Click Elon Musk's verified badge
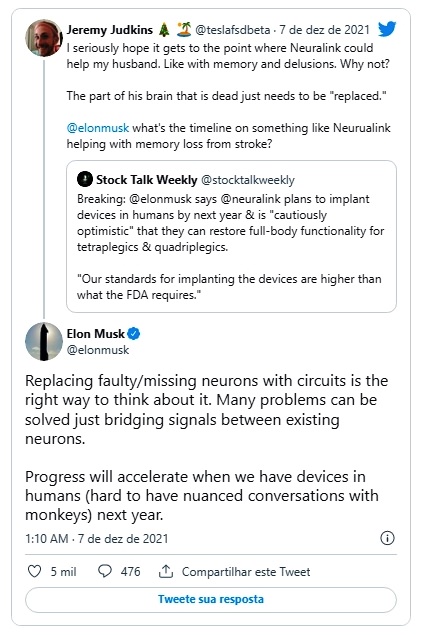434x635 pixels. coord(134,334)
